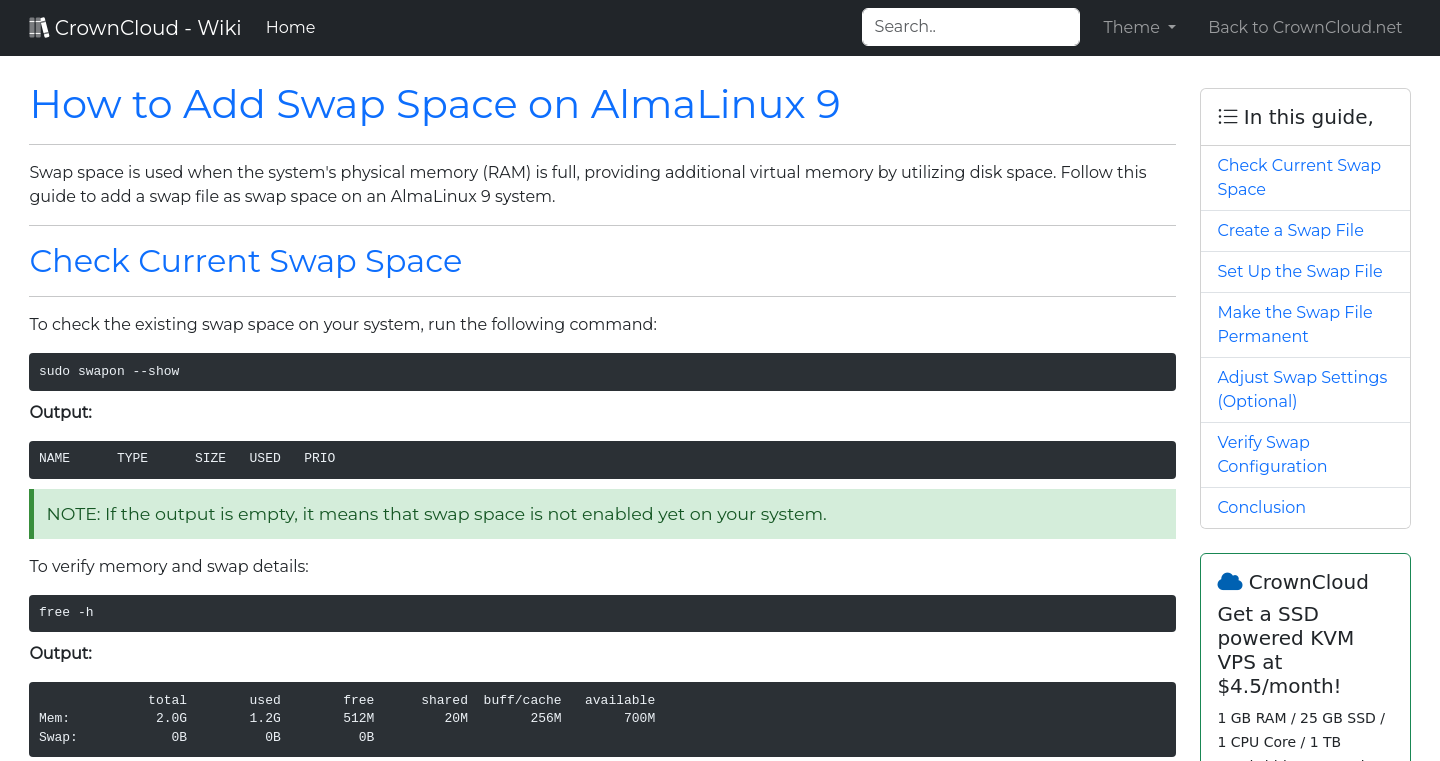Screen dimensions: 1440x761
Task: Click 'Make the Swap File Permanent' link
Action: tap(1294, 324)
